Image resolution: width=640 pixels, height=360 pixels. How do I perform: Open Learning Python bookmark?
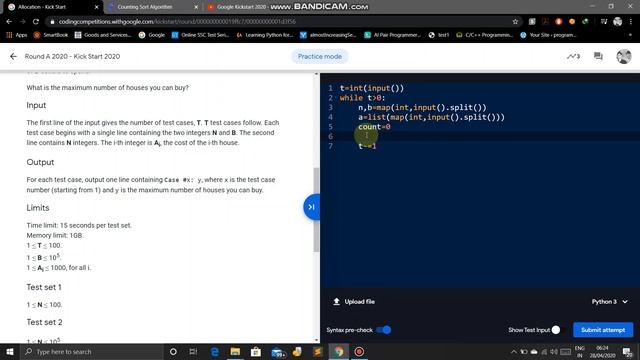coord(264,35)
